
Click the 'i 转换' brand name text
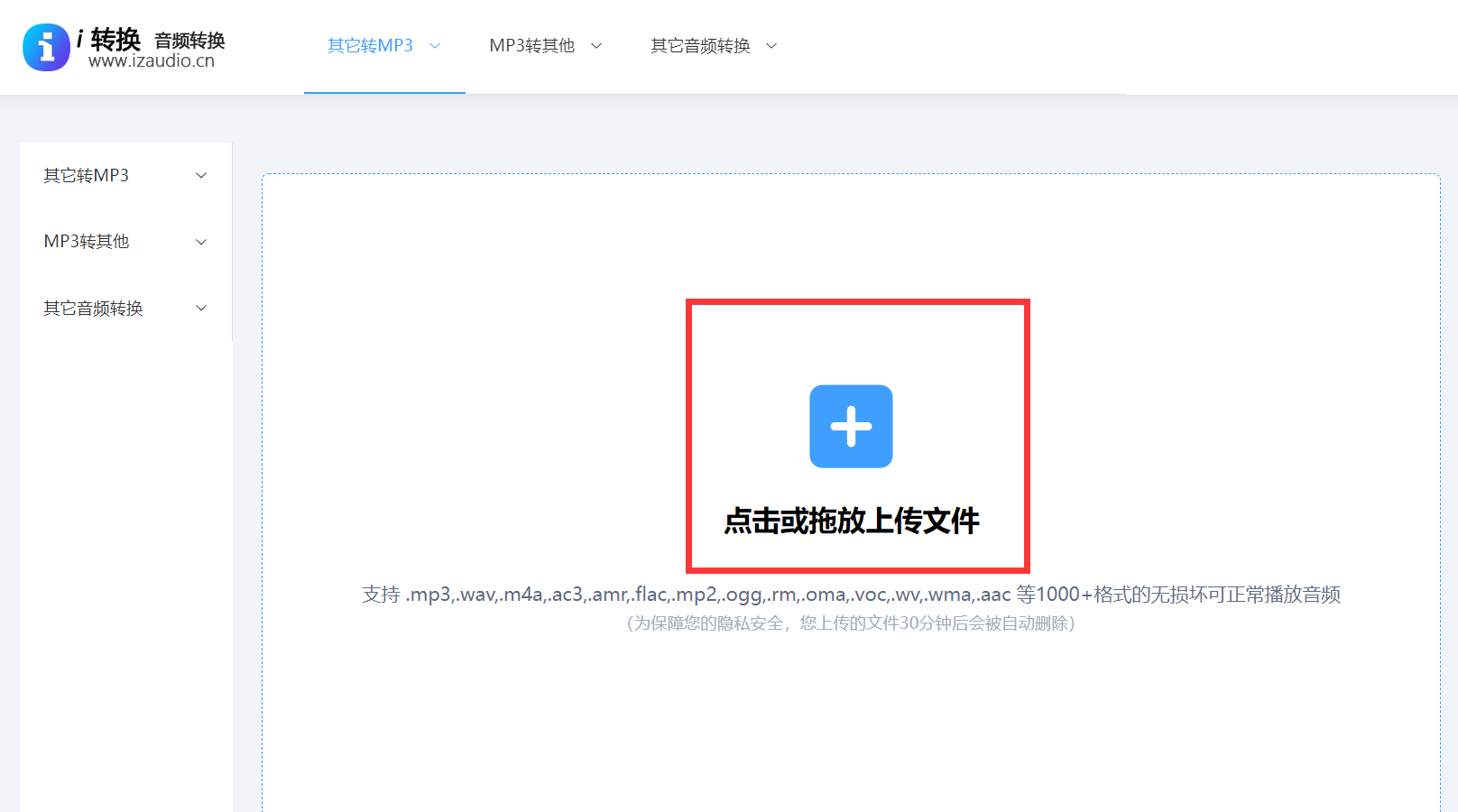[x=109, y=39]
